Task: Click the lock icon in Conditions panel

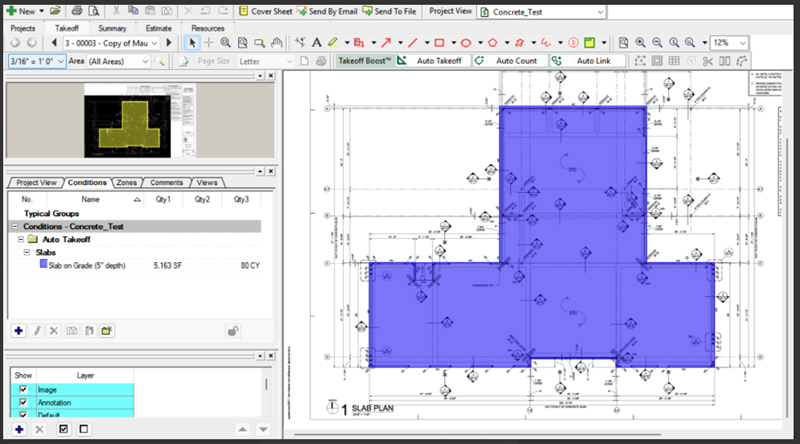Action: click(x=233, y=331)
